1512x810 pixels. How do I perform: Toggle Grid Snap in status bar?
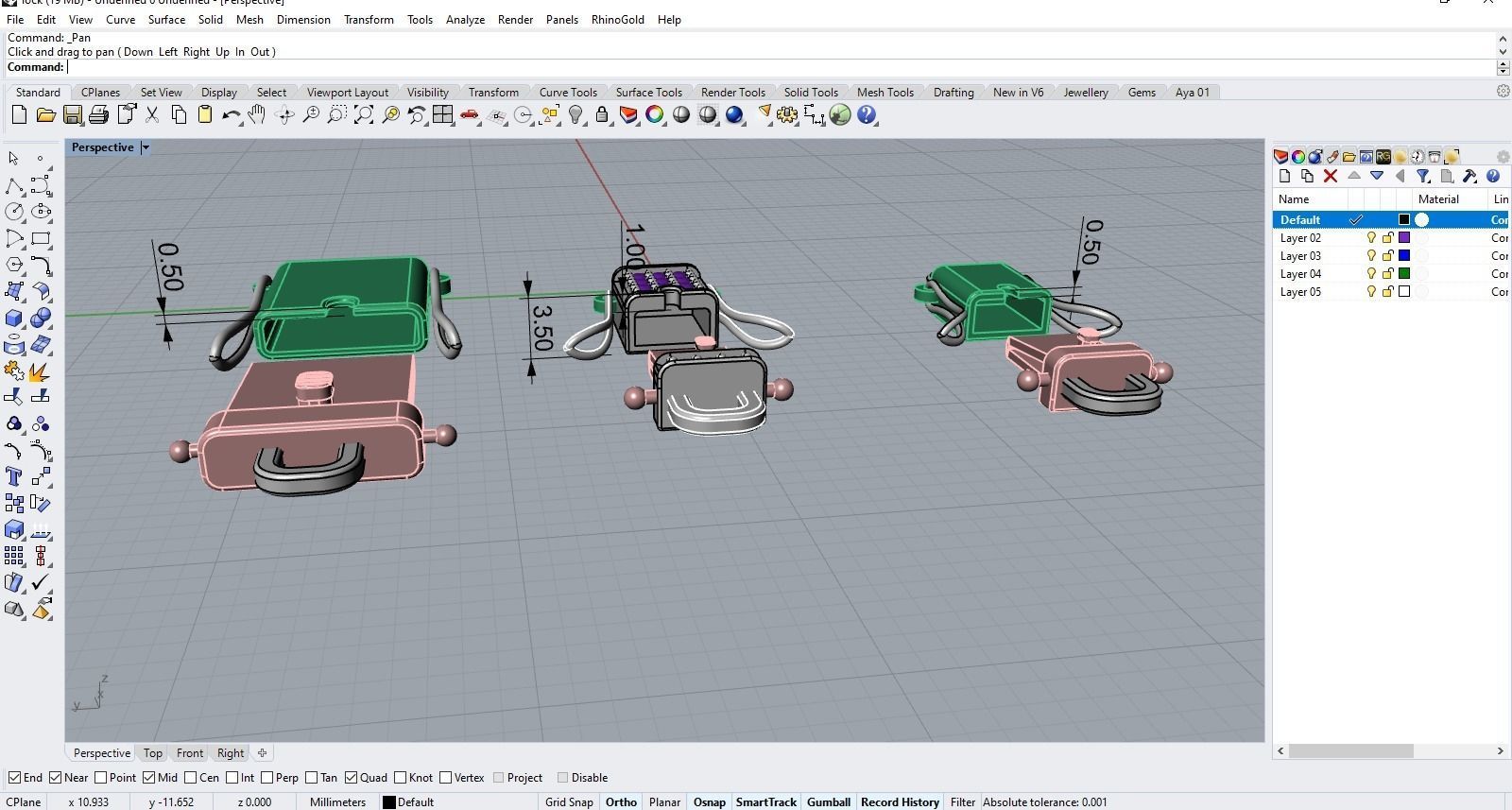[569, 801]
